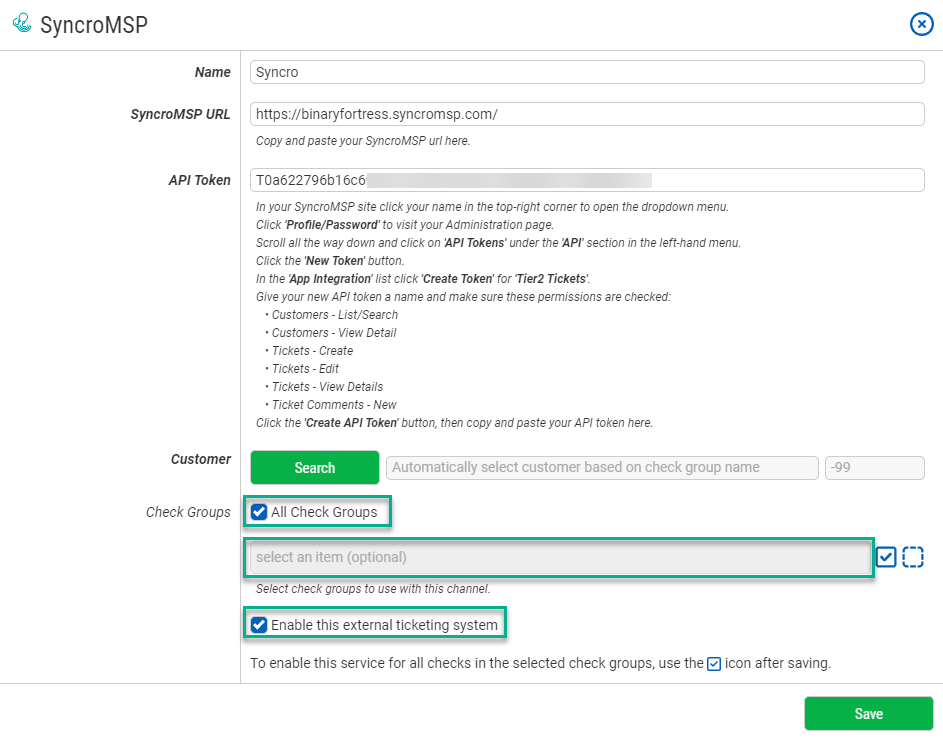The height and width of the screenshot is (738, 943).
Task: Save the SyncroMSP configuration
Action: (x=868, y=713)
